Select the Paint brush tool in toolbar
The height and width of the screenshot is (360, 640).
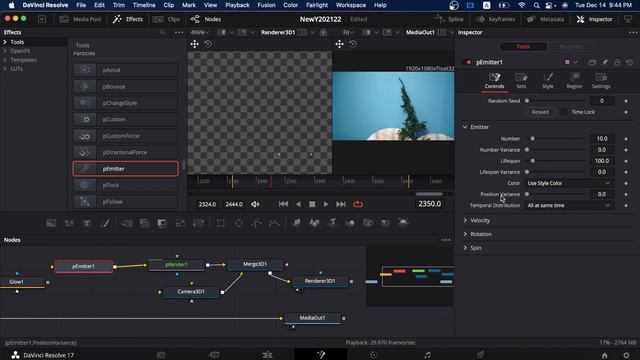point(105,223)
